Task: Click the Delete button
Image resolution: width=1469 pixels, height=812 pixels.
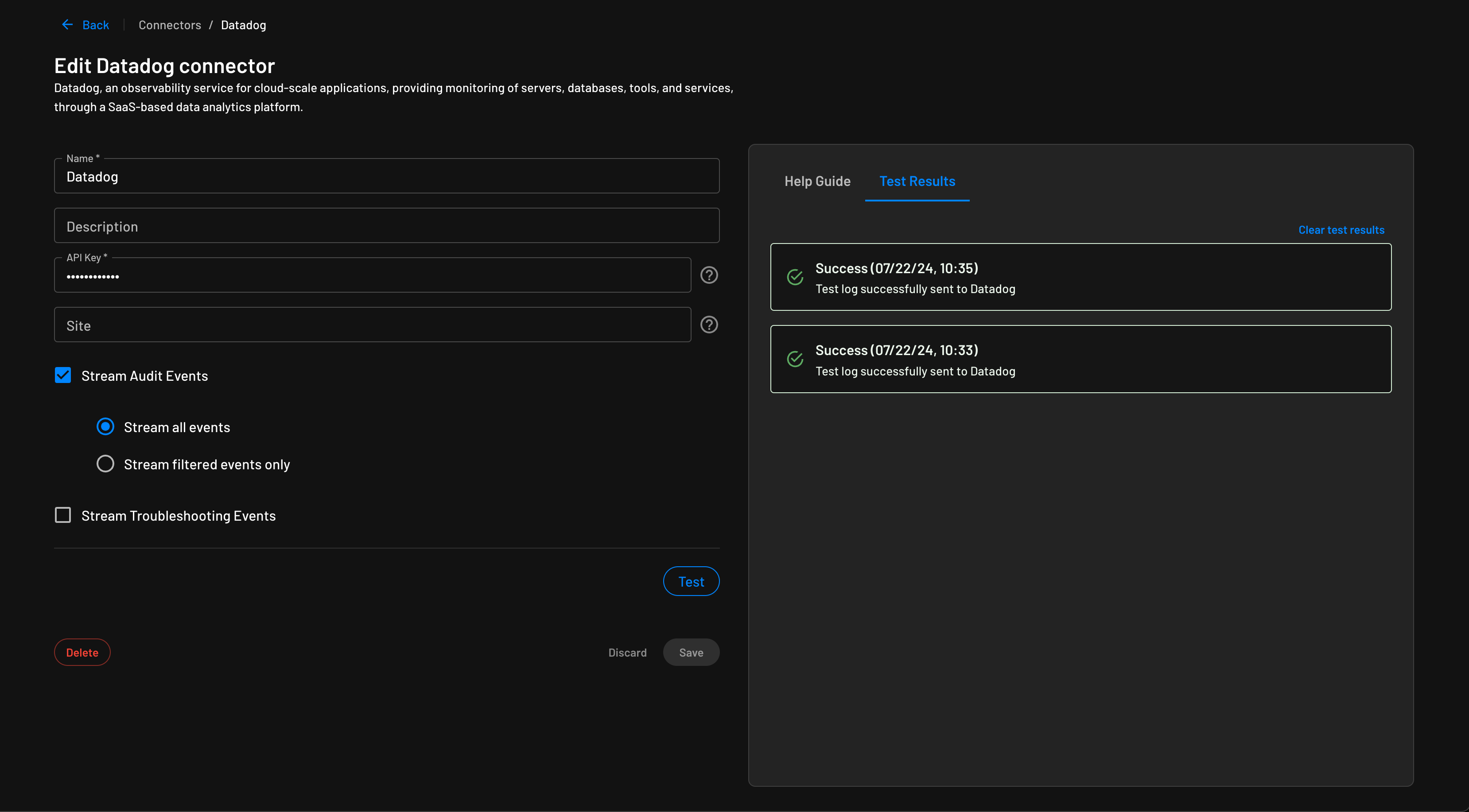Action: pyautogui.click(x=82, y=651)
